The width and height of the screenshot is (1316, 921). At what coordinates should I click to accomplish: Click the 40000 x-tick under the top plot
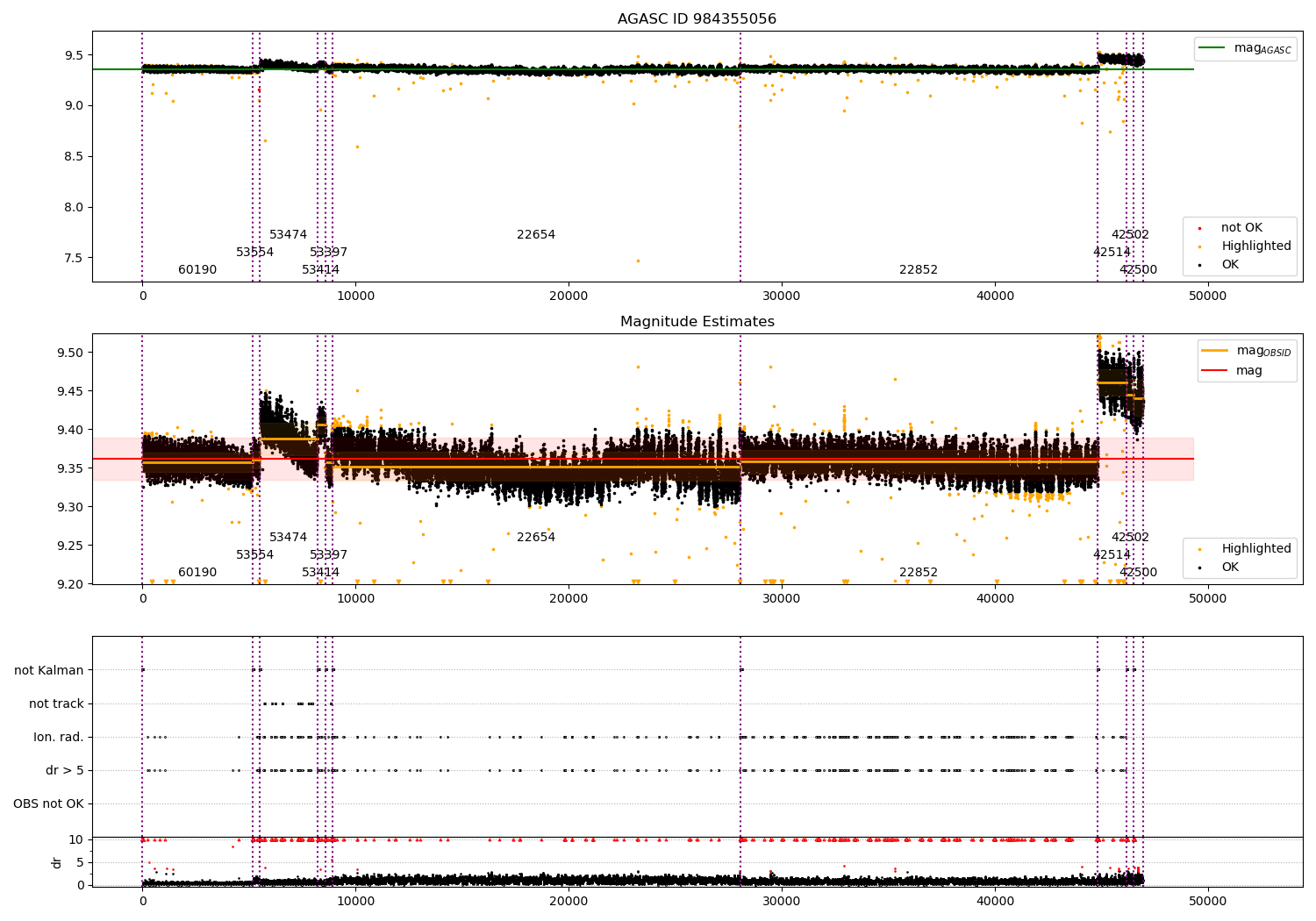coord(995,296)
